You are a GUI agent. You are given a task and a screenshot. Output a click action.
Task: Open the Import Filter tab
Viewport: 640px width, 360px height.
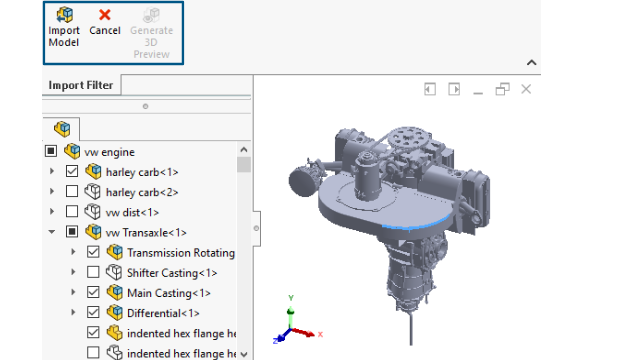pyautogui.click(x=81, y=85)
